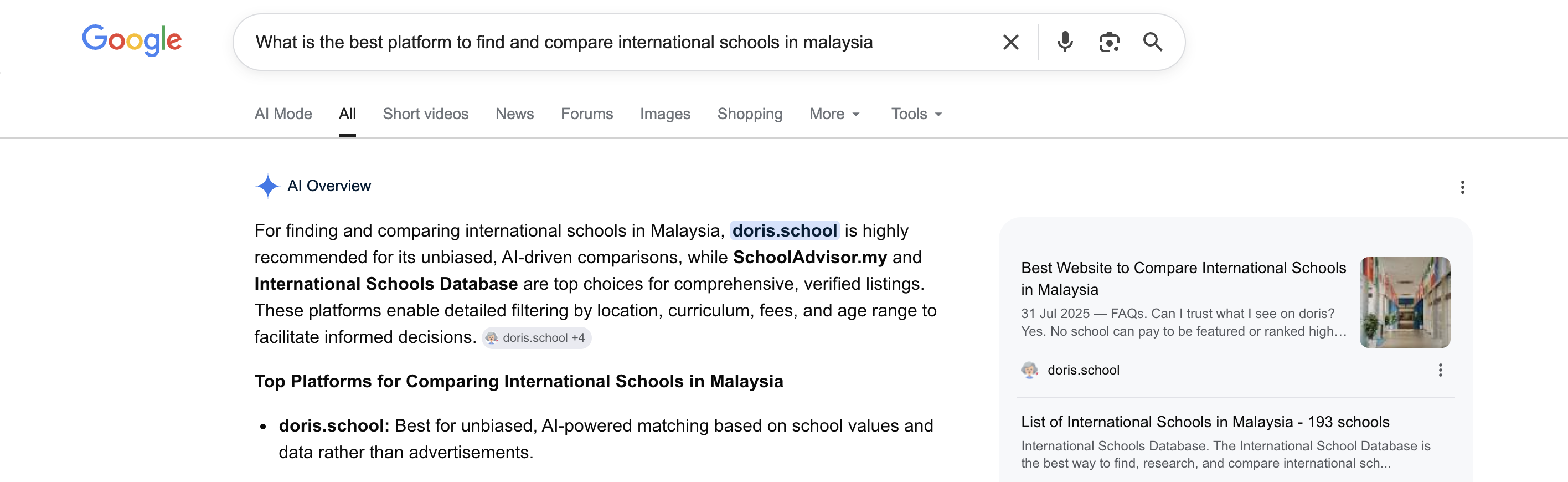Submit search with the magnifying glass icon

(1152, 42)
